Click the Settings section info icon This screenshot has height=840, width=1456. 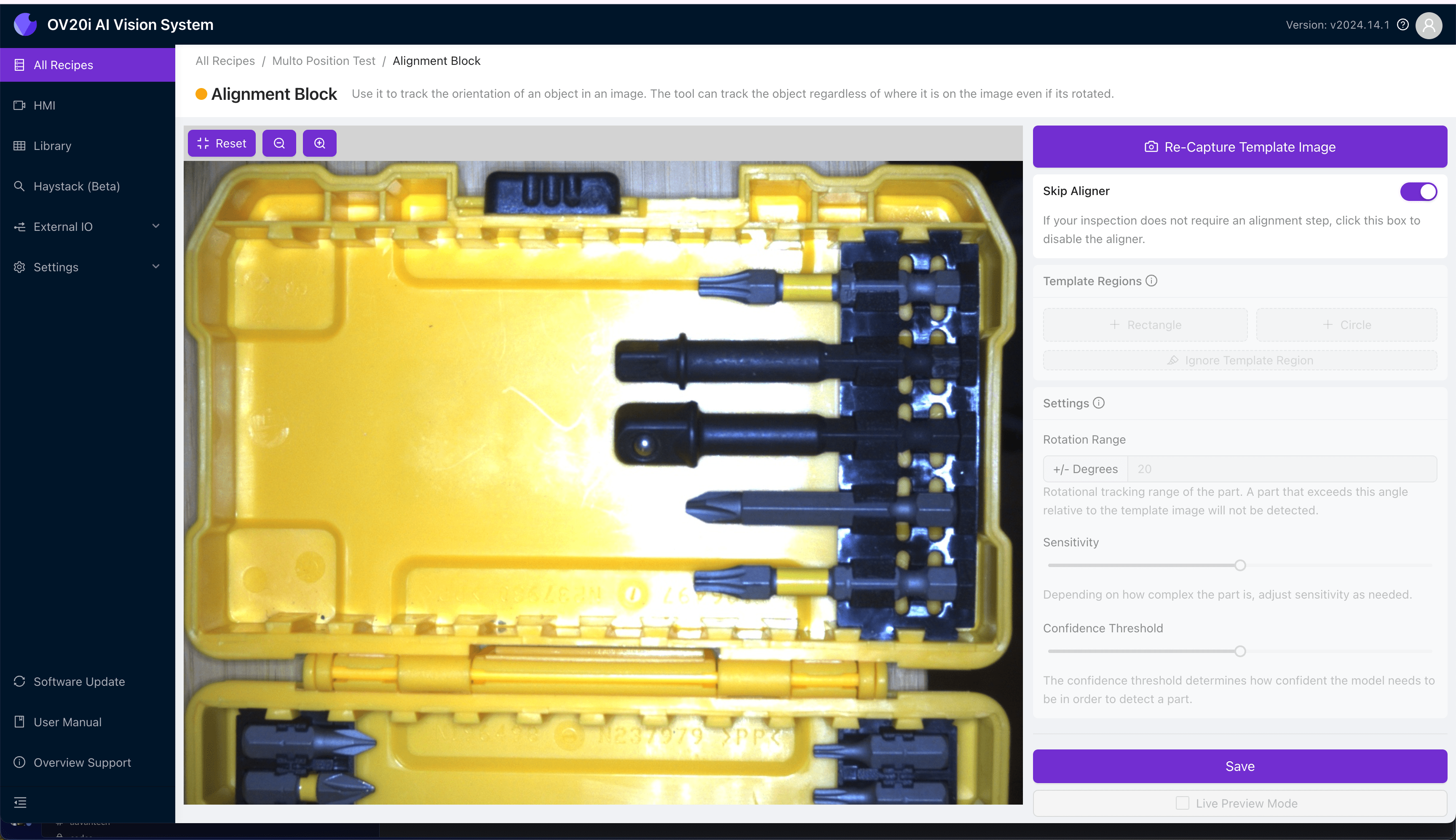pos(1099,403)
